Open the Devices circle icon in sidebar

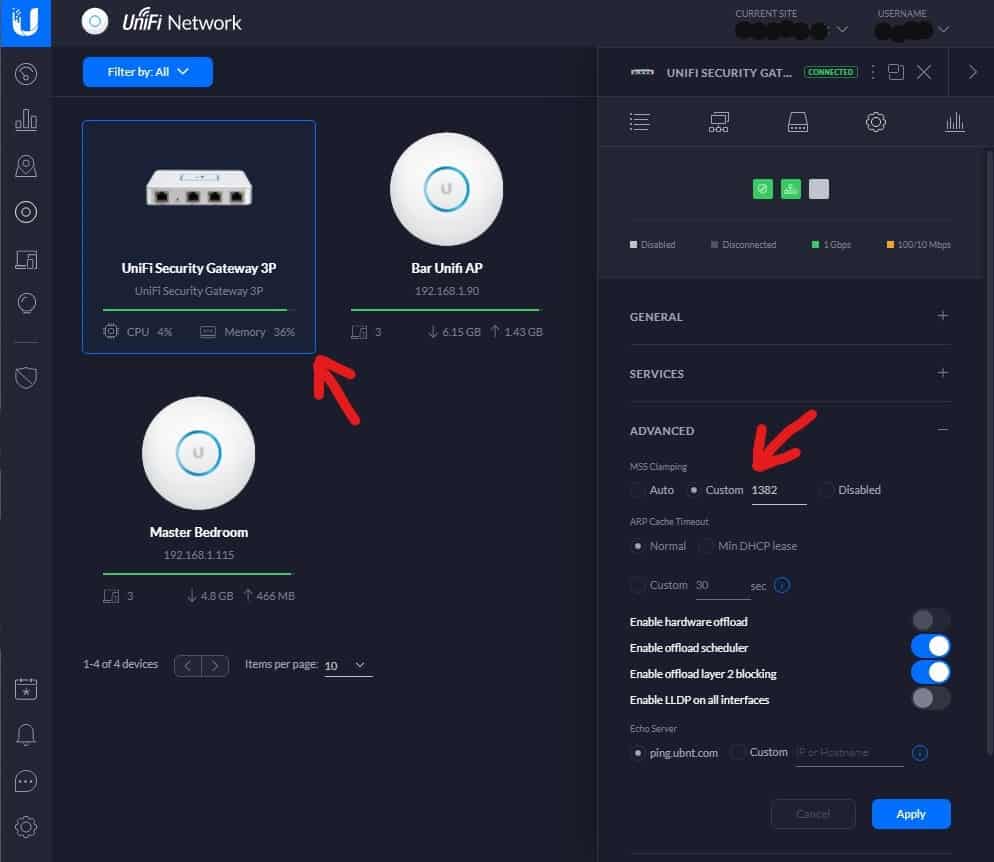(x=25, y=212)
